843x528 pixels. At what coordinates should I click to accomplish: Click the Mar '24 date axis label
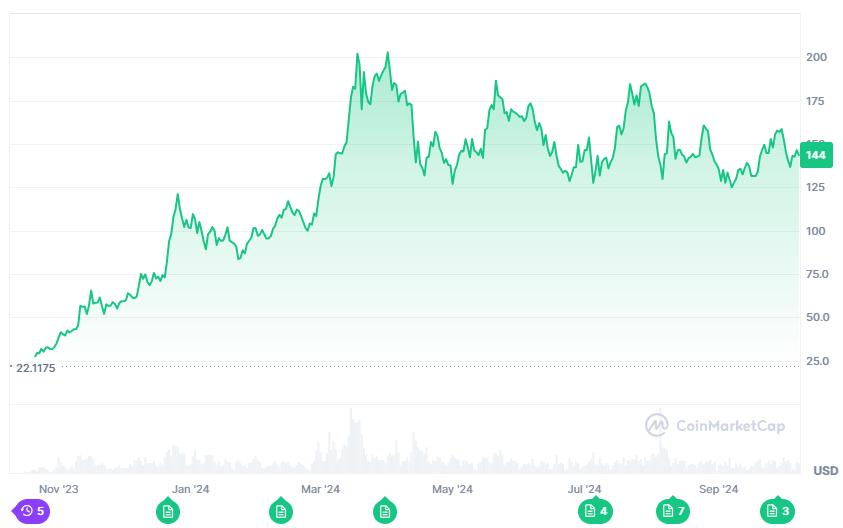coord(320,489)
